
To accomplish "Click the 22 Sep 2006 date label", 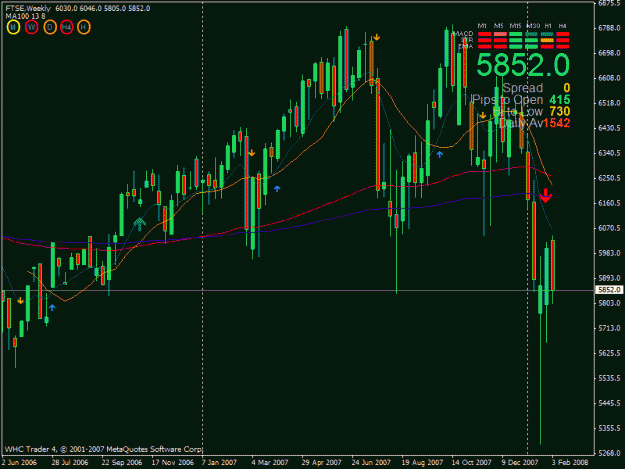I will 122,462.
